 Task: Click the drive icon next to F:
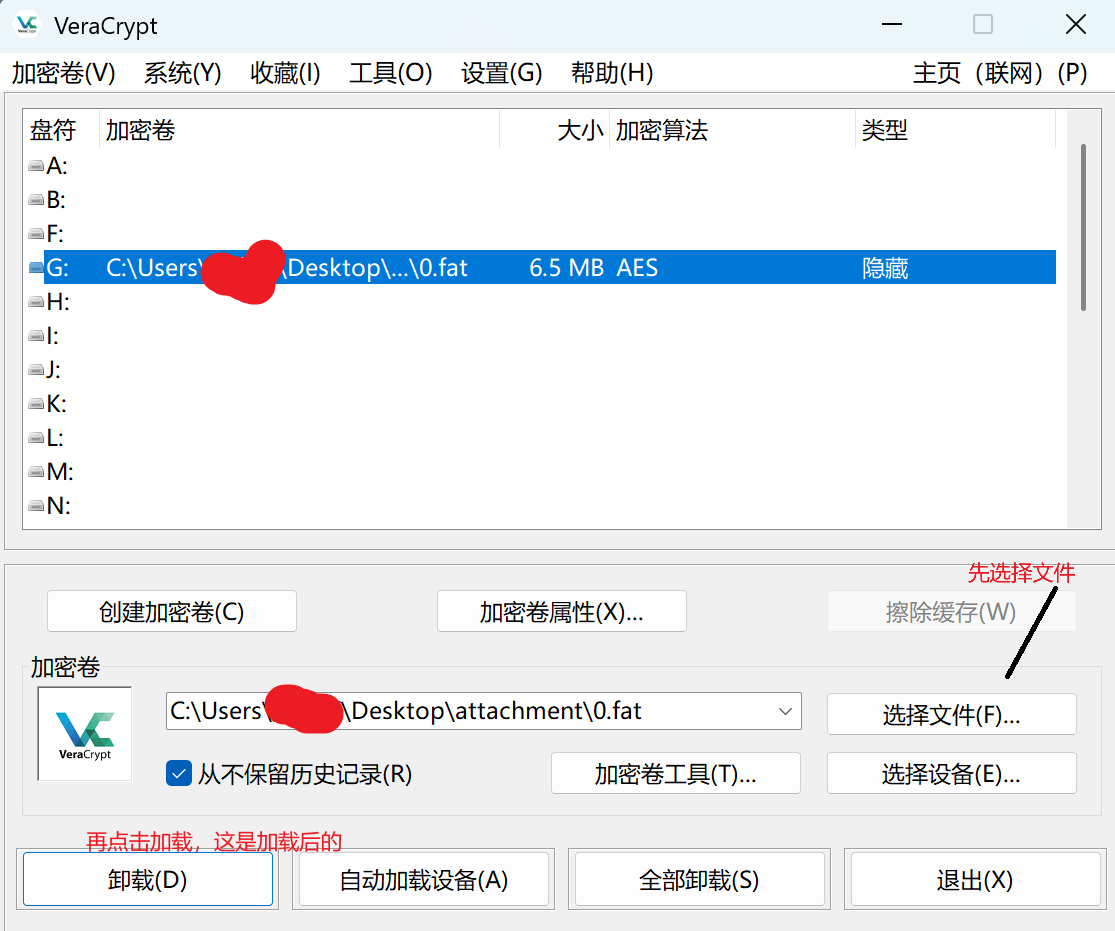[x=36, y=234]
